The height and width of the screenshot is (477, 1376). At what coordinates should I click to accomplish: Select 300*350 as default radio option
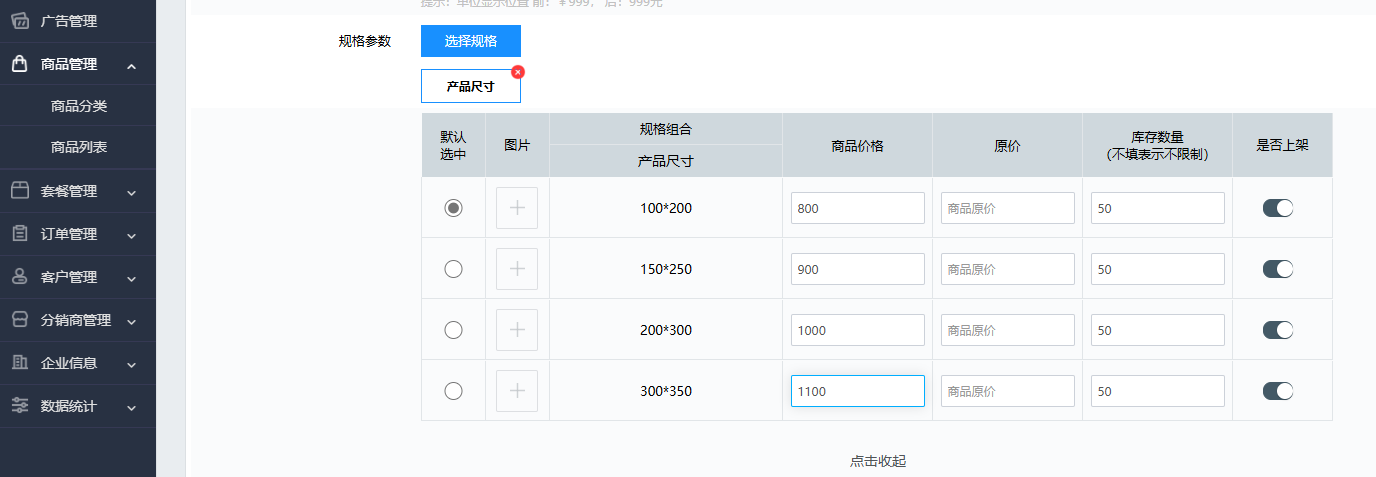[453, 391]
